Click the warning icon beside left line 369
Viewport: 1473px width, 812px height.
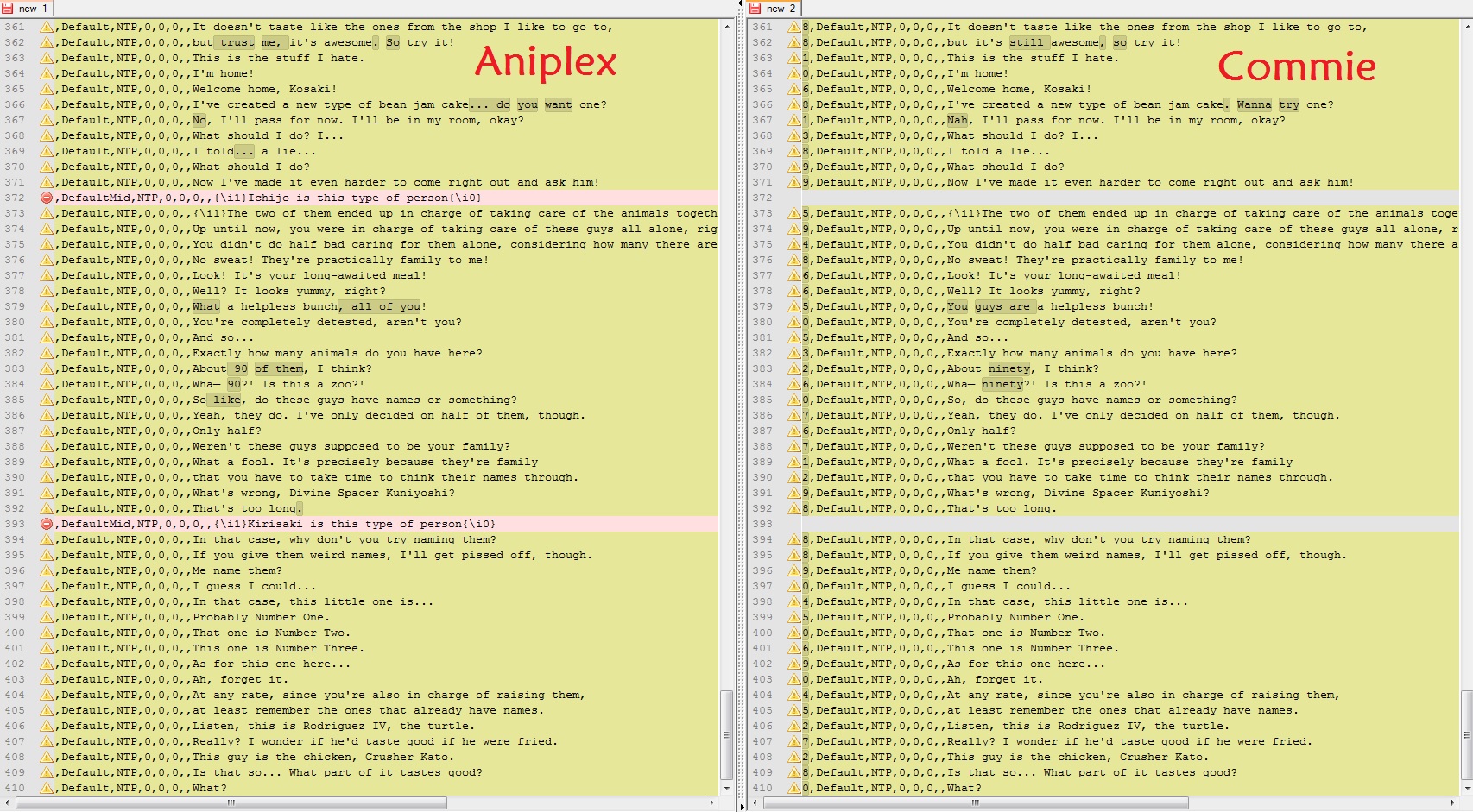pos(47,151)
